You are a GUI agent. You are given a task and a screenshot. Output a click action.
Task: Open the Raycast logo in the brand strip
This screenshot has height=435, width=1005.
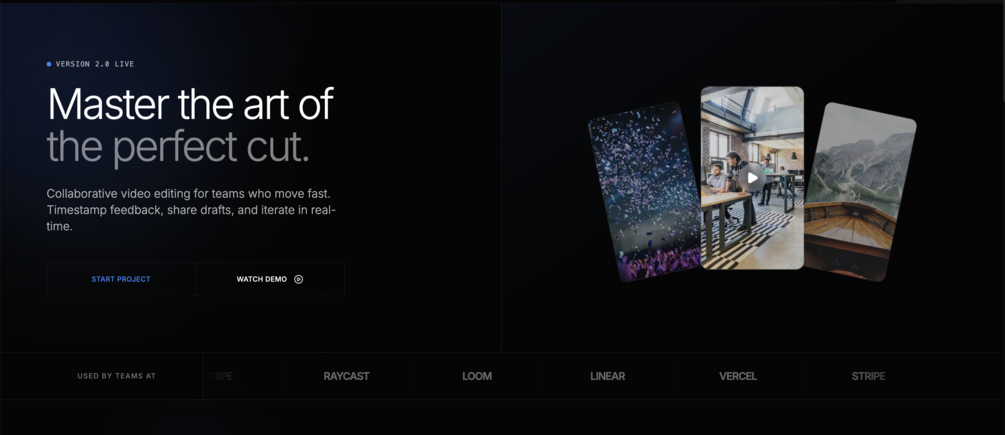[x=346, y=376]
